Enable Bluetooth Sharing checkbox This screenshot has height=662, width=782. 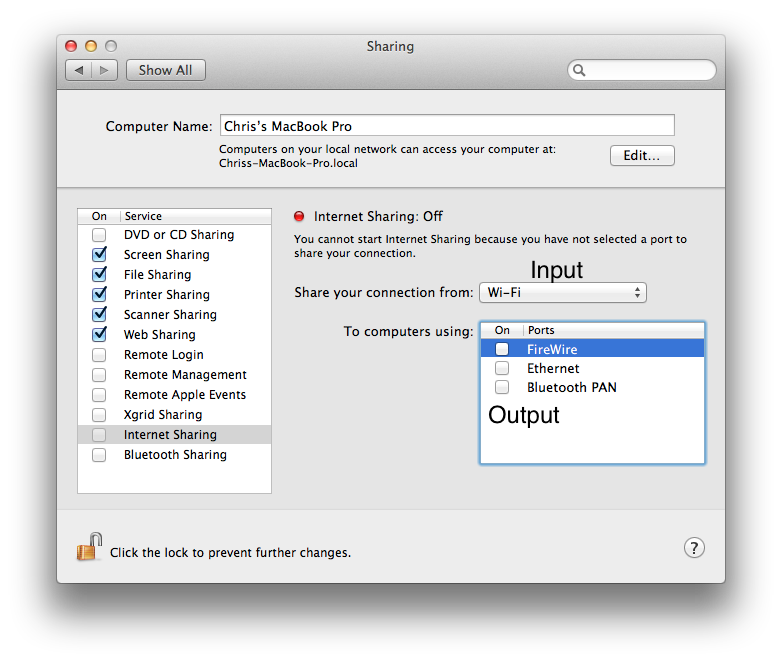[99, 454]
